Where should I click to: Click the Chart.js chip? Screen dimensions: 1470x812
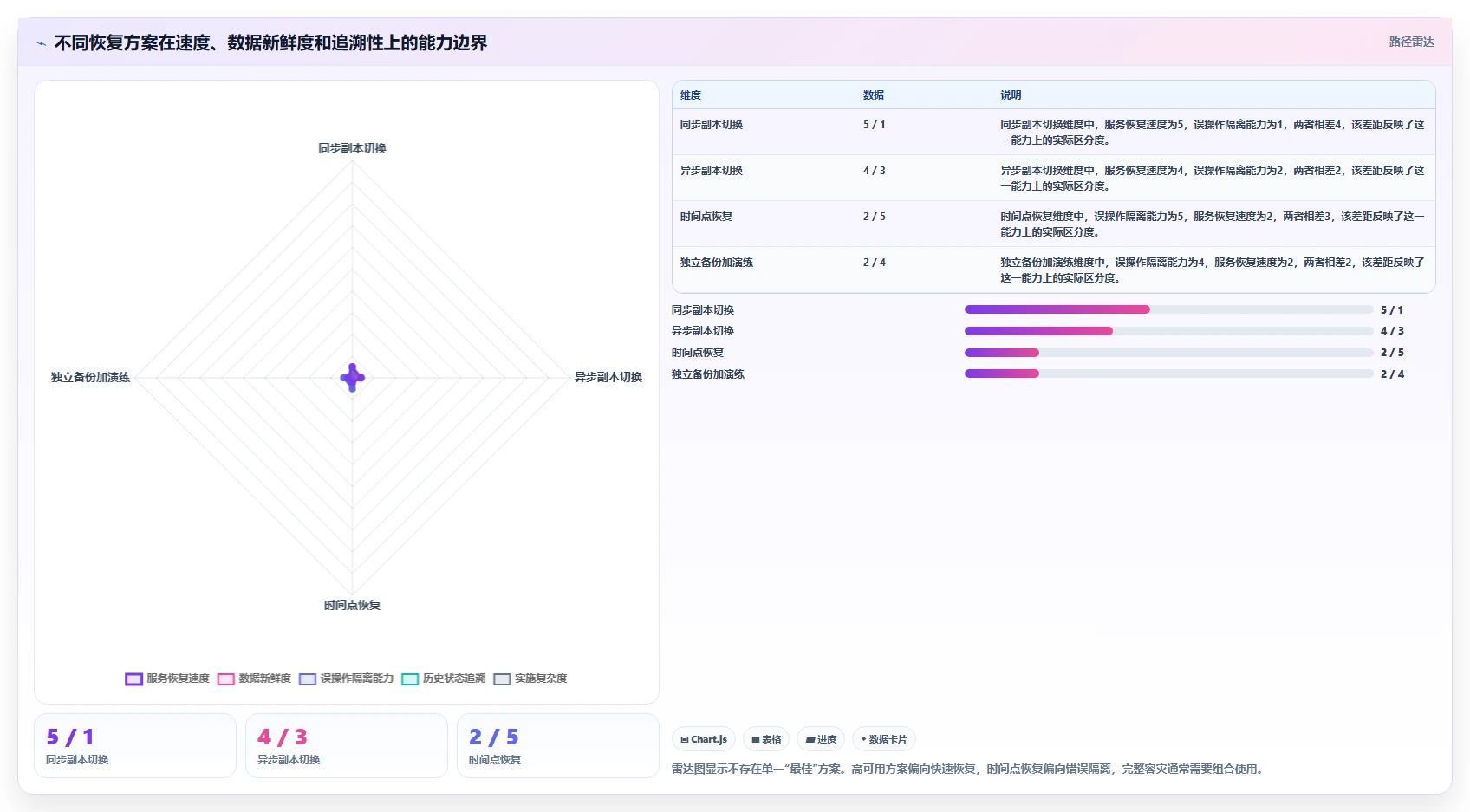tap(704, 739)
